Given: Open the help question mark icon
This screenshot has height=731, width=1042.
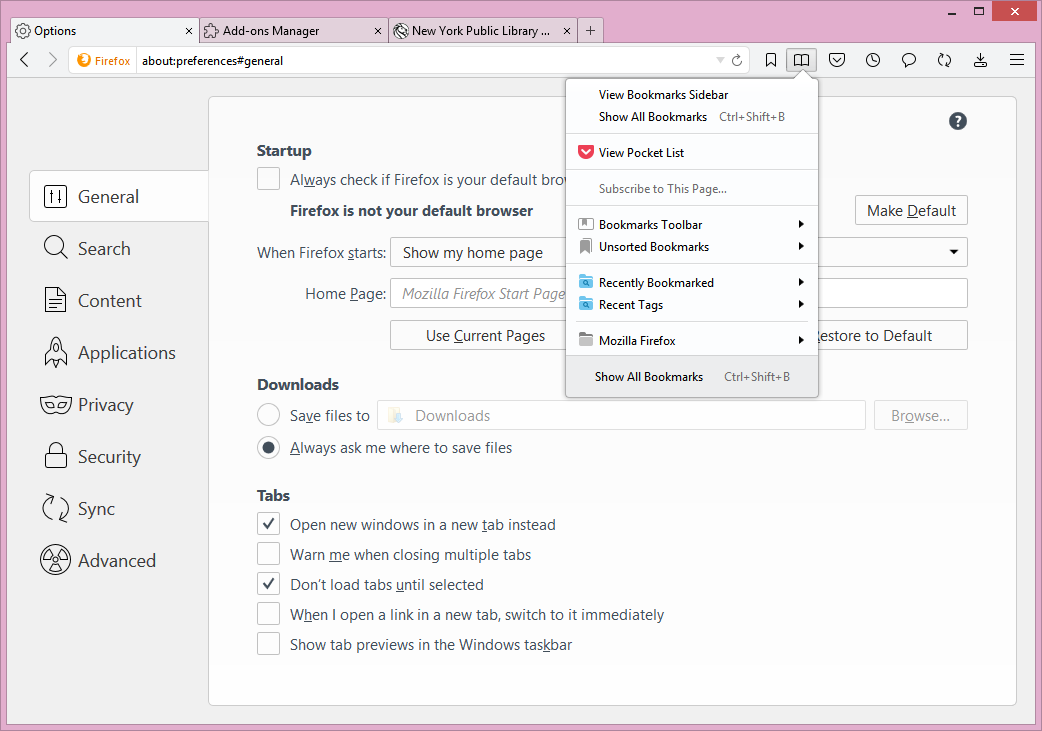Looking at the screenshot, I should (958, 121).
